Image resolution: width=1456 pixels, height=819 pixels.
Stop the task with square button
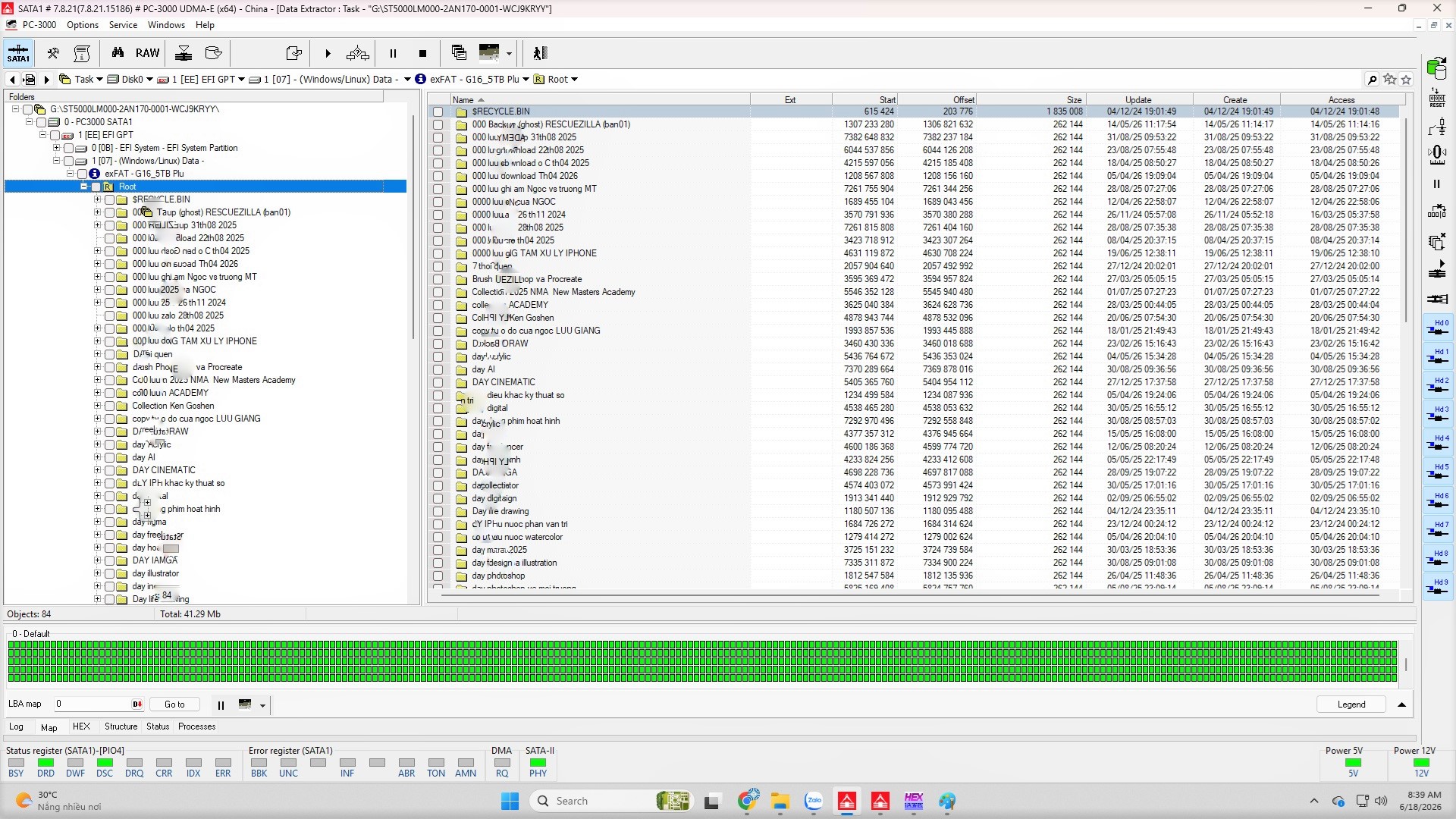422,53
